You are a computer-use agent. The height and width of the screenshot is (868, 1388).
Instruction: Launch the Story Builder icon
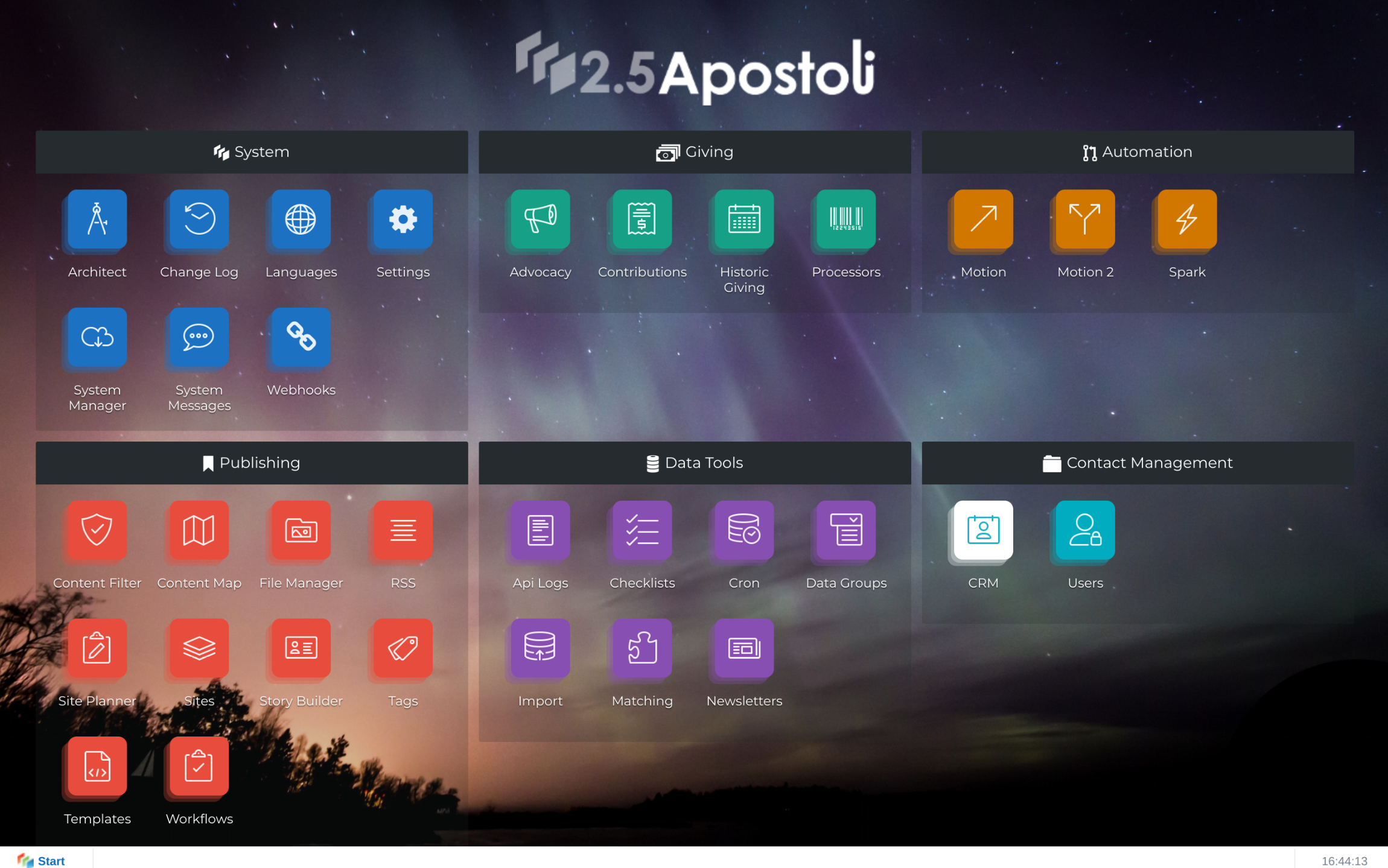(x=301, y=648)
